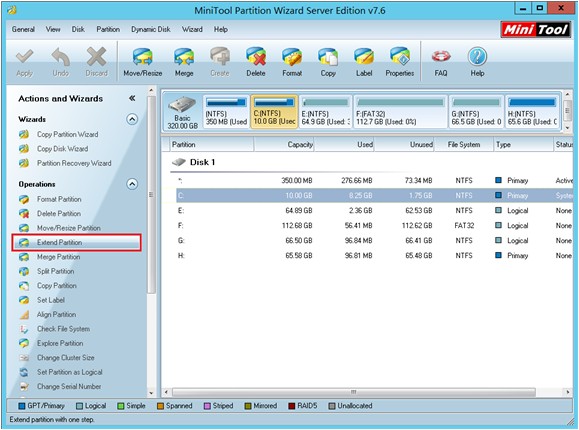Select the G: partition row
579x430 pixels.
pos(374,241)
